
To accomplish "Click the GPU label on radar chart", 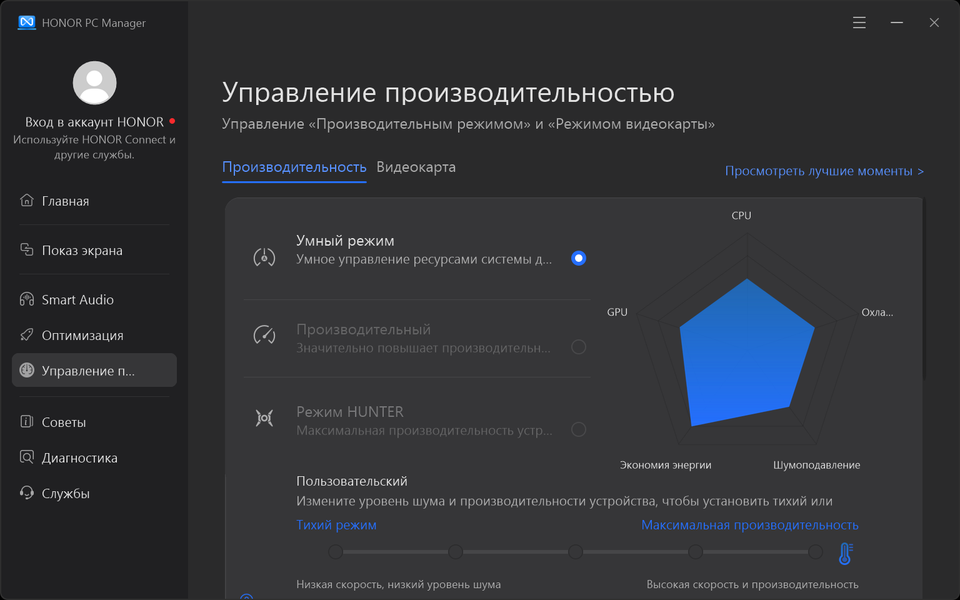I will [x=617, y=312].
